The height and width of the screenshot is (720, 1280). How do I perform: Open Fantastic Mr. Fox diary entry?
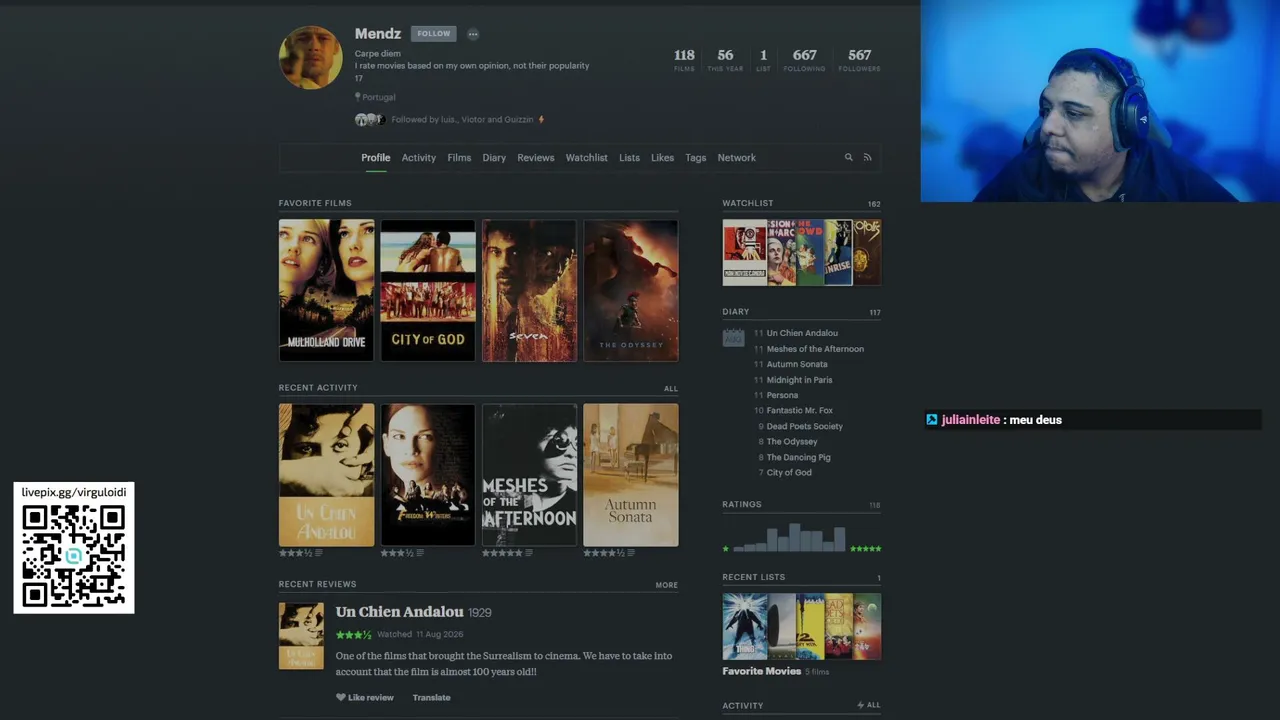(x=799, y=410)
